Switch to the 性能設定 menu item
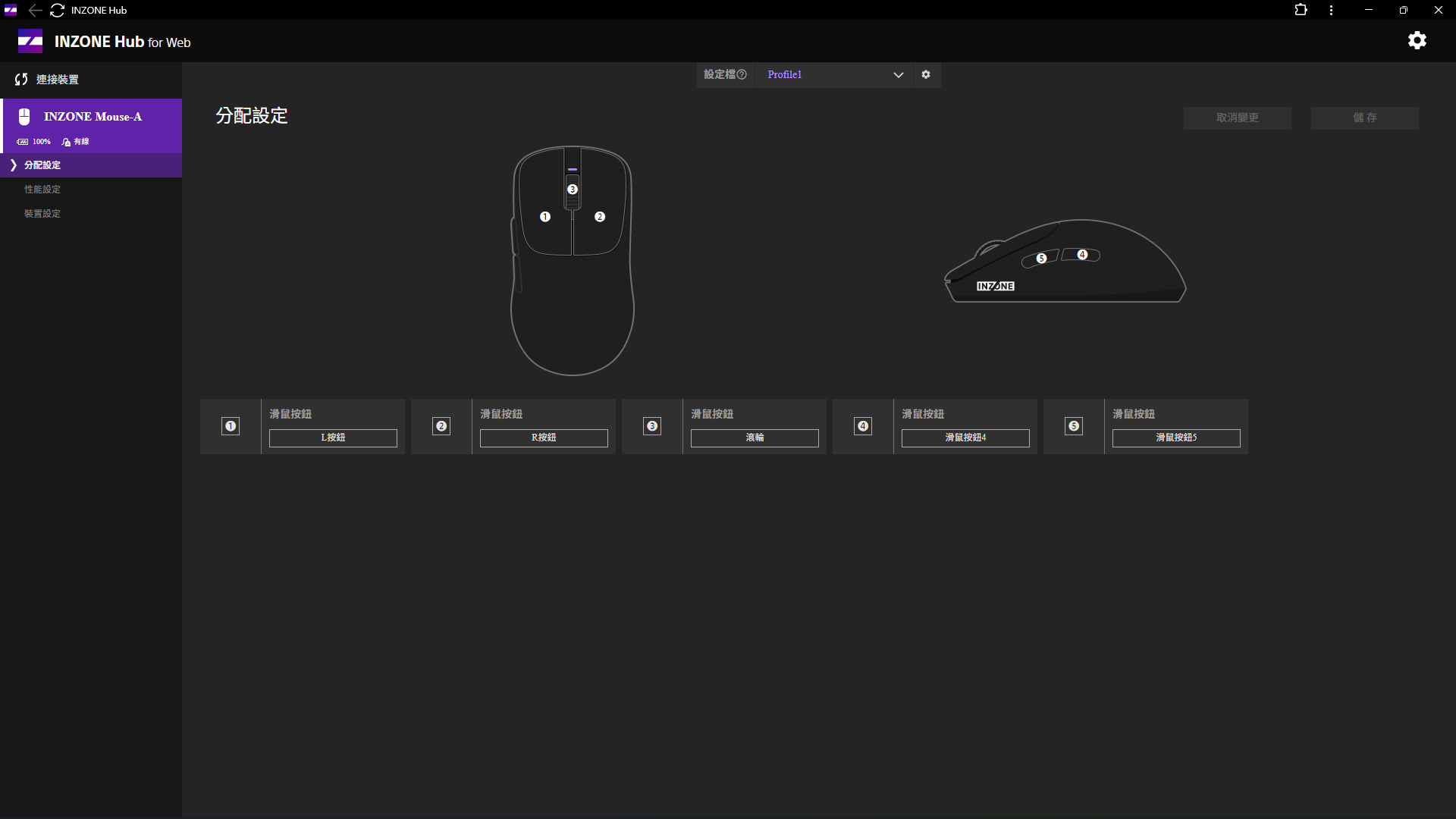This screenshot has width=1456, height=819. (x=42, y=190)
